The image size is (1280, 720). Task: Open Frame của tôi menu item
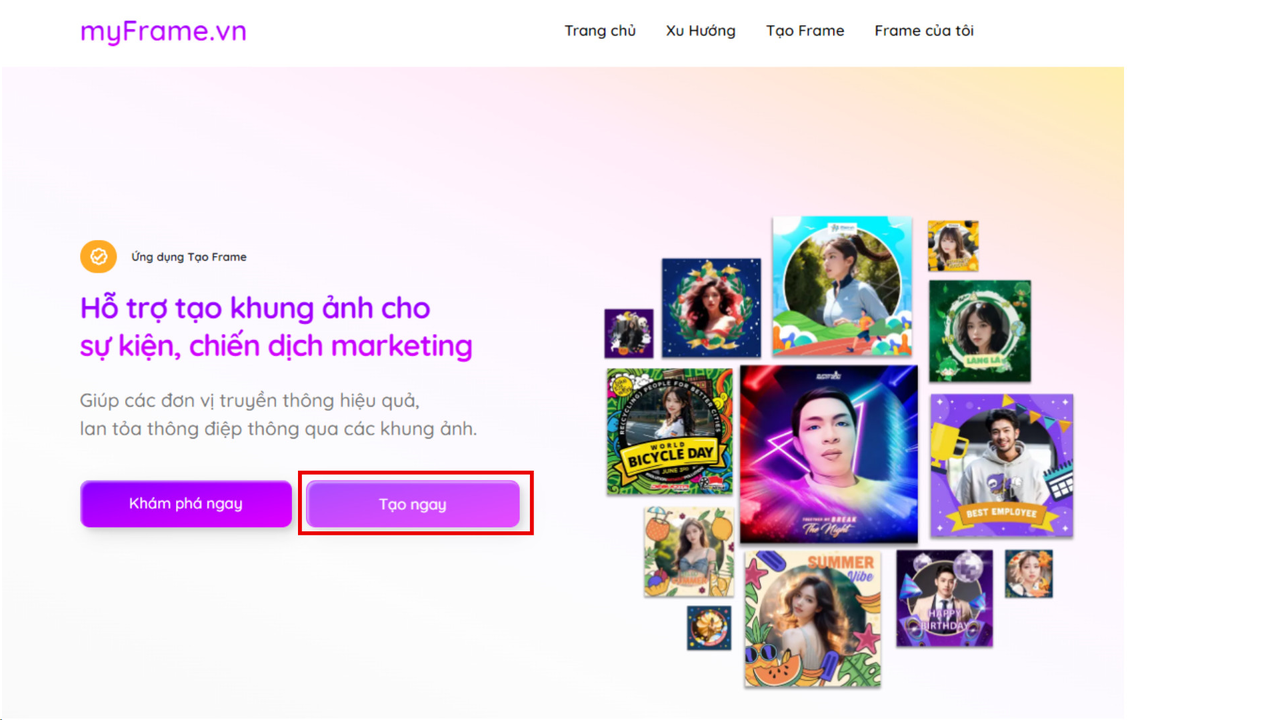point(924,31)
